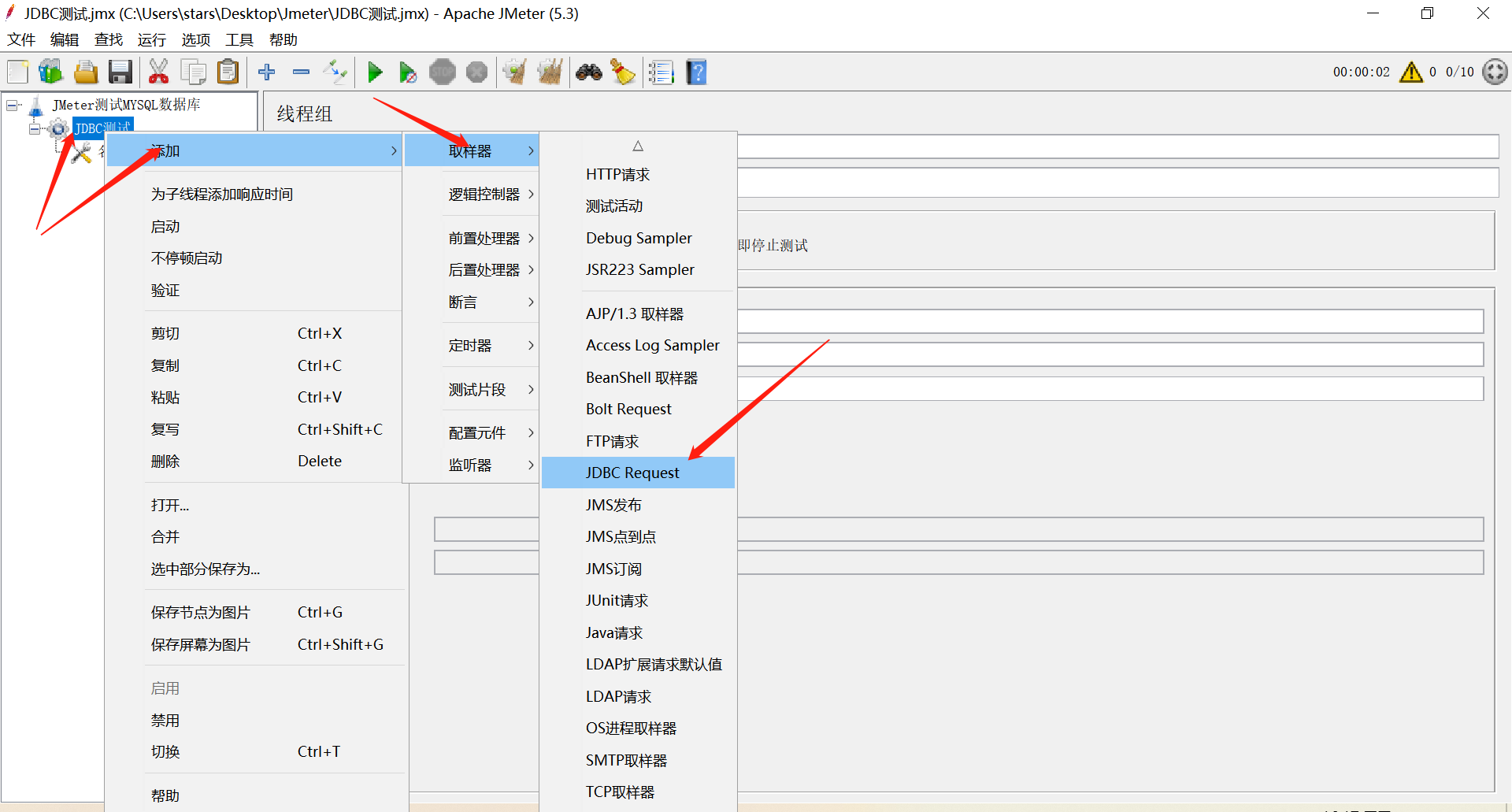The height and width of the screenshot is (812, 1512).
Task: Open the Search icon in the toolbar
Action: (x=589, y=72)
